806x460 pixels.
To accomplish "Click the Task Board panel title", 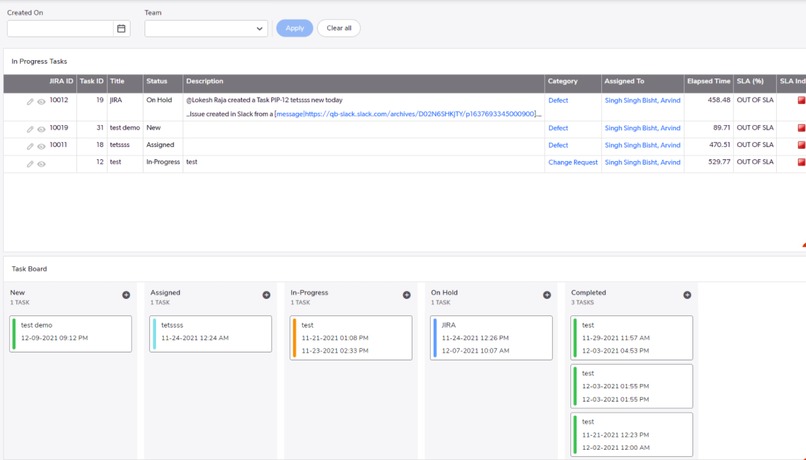I will click(x=29, y=269).
